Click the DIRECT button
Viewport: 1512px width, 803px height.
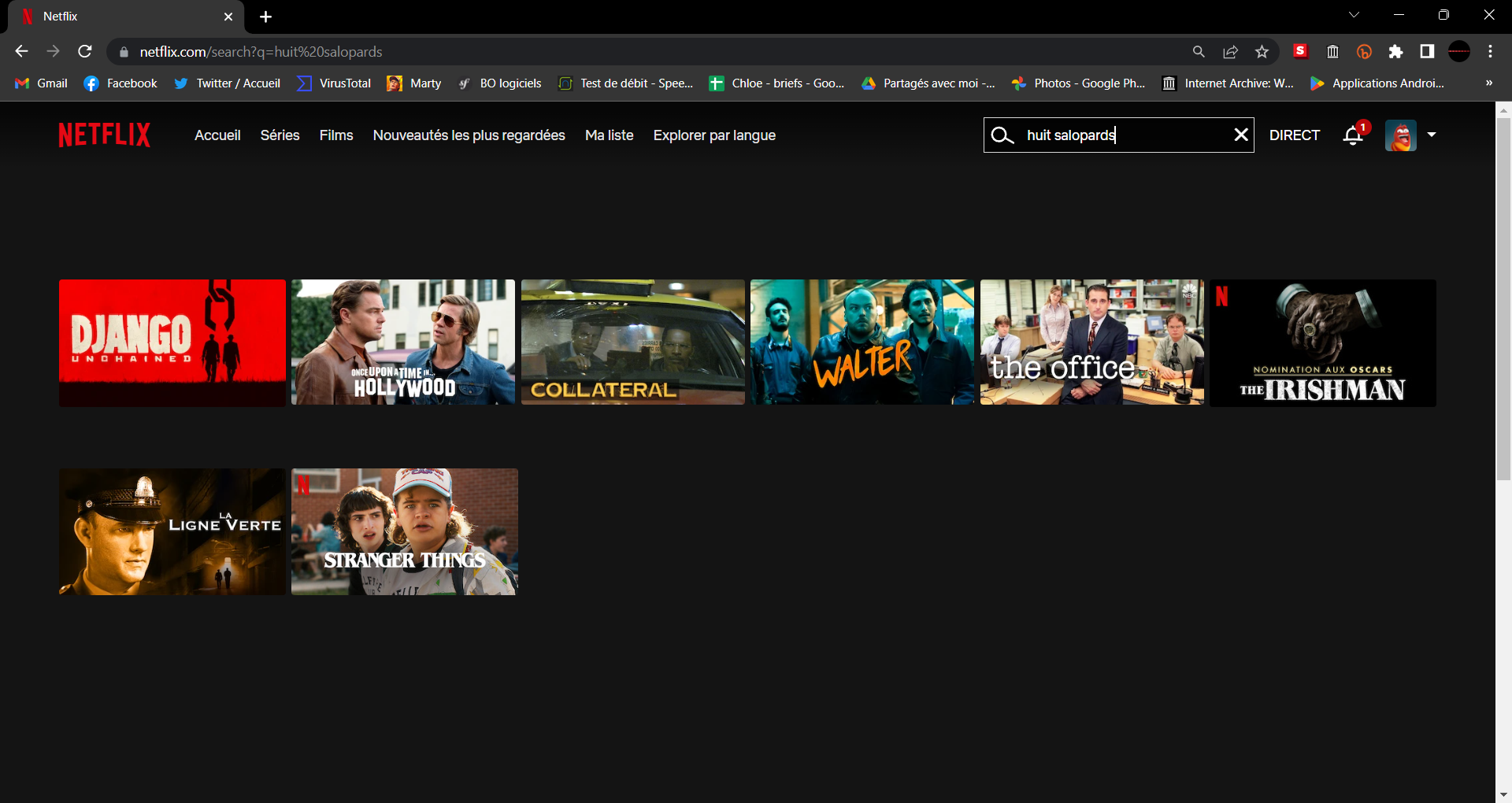[x=1294, y=135]
